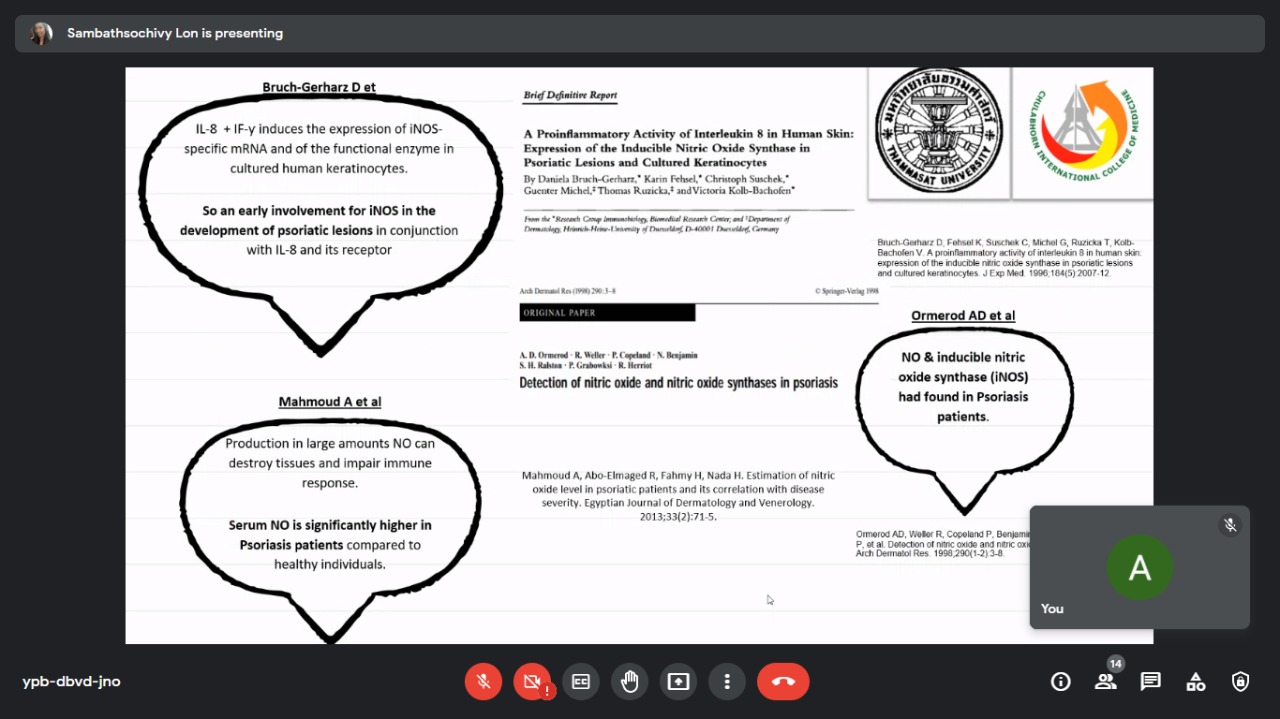Raise your hand in the meeting
The height and width of the screenshot is (719, 1280).
tap(630, 682)
